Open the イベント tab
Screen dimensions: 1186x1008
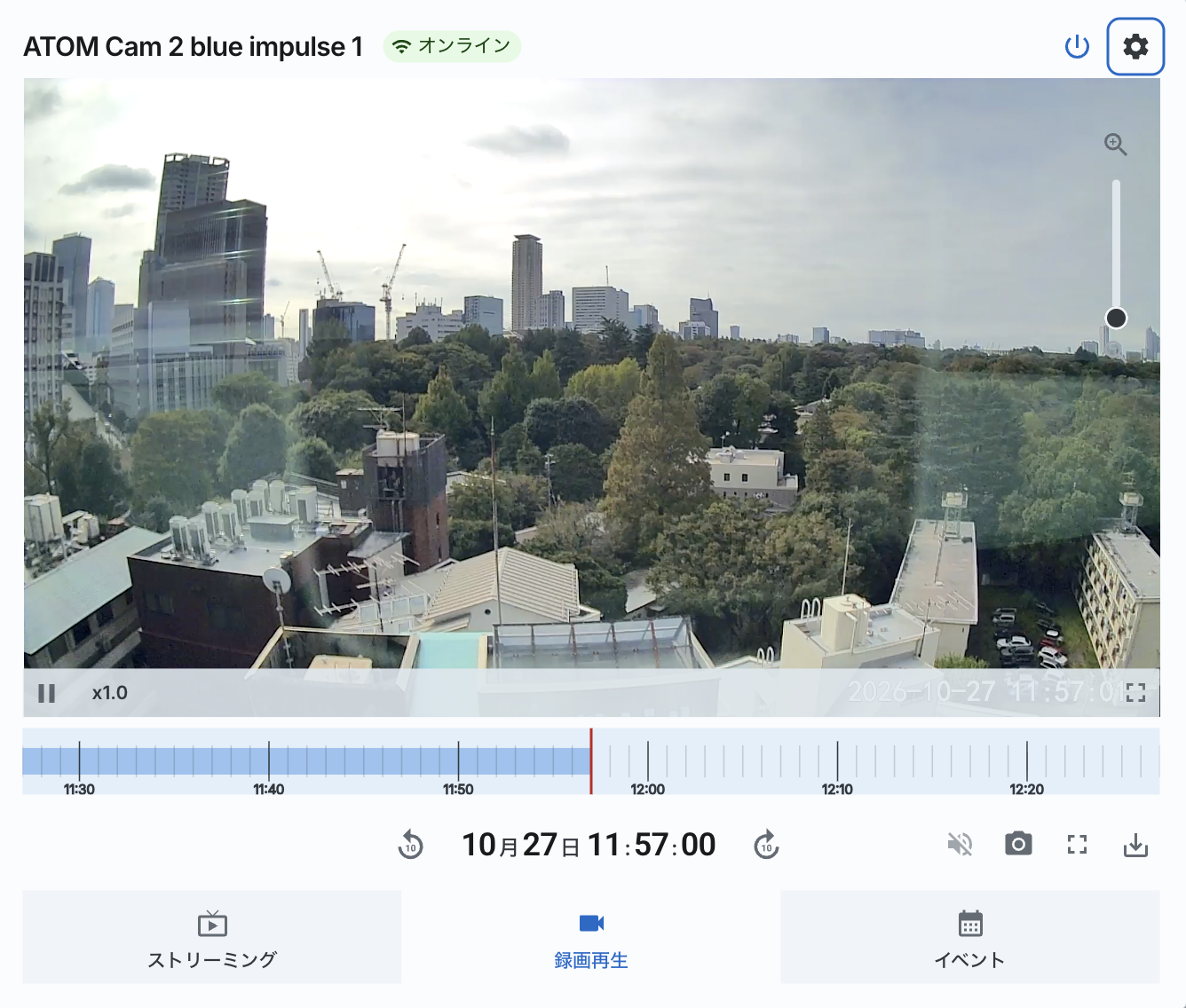tap(970, 937)
